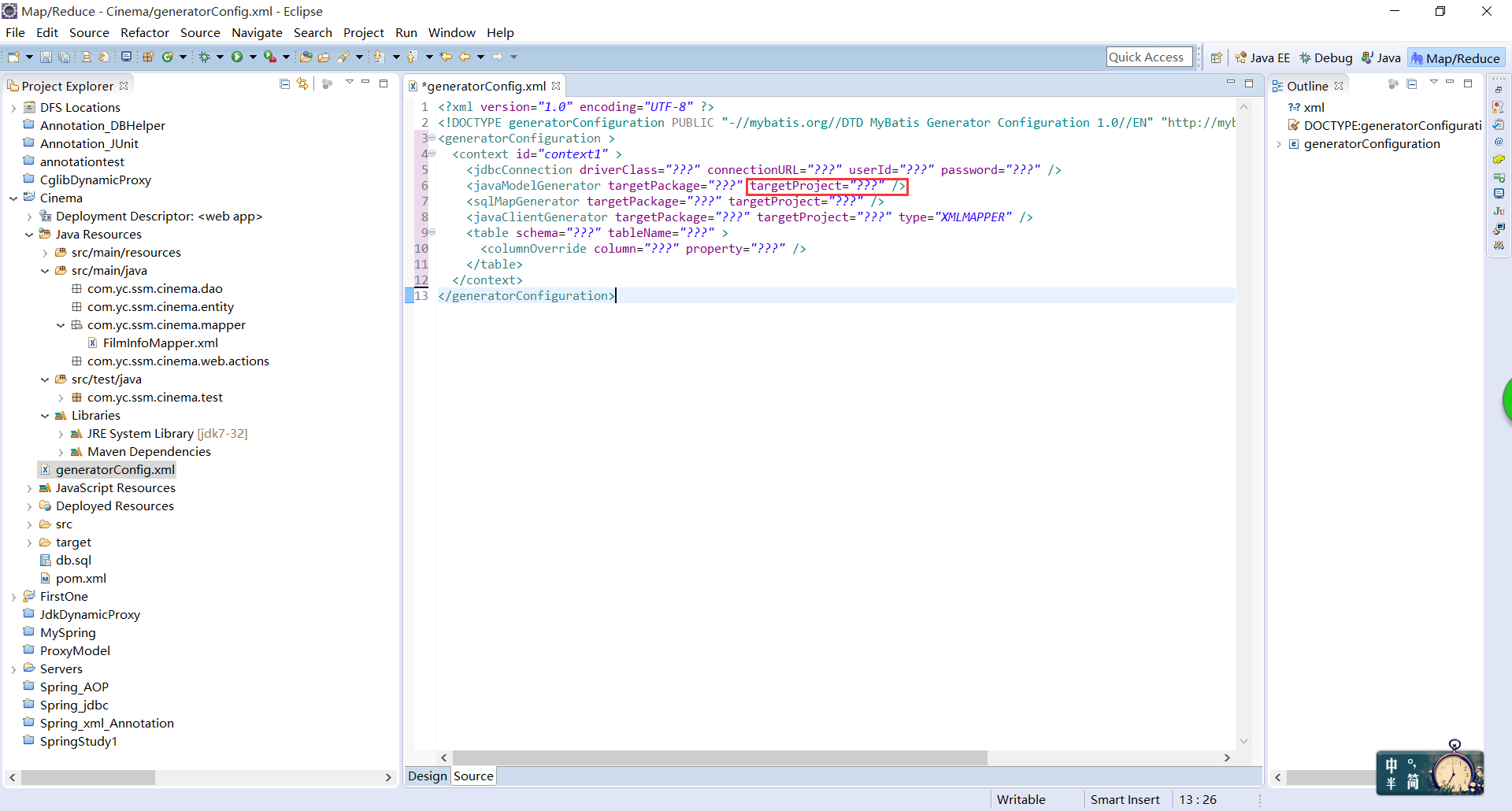Select the Map/Reduce perspective button
The image size is (1512, 811).
[x=1456, y=58]
